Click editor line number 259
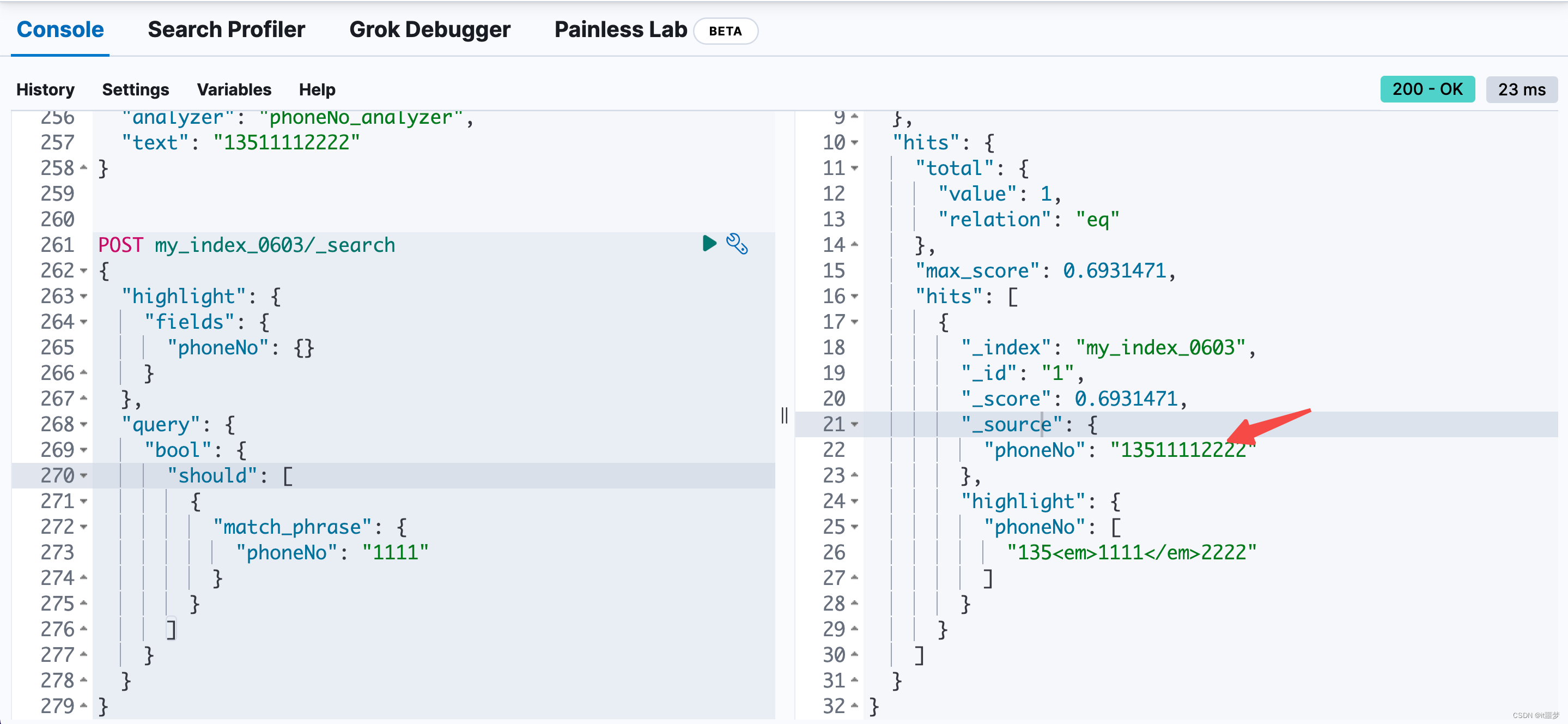Image resolution: width=1568 pixels, height=724 pixels. [x=57, y=194]
